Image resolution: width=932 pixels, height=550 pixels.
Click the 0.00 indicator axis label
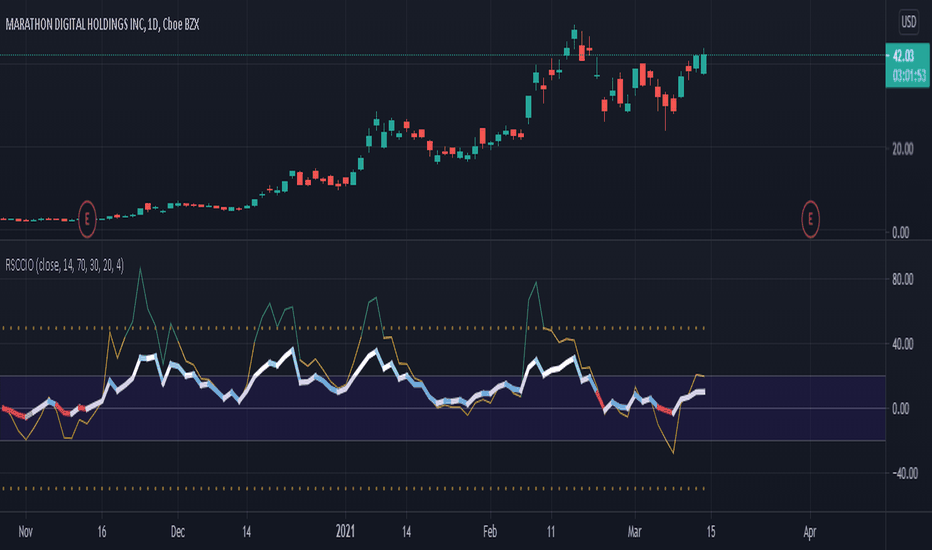tap(900, 409)
